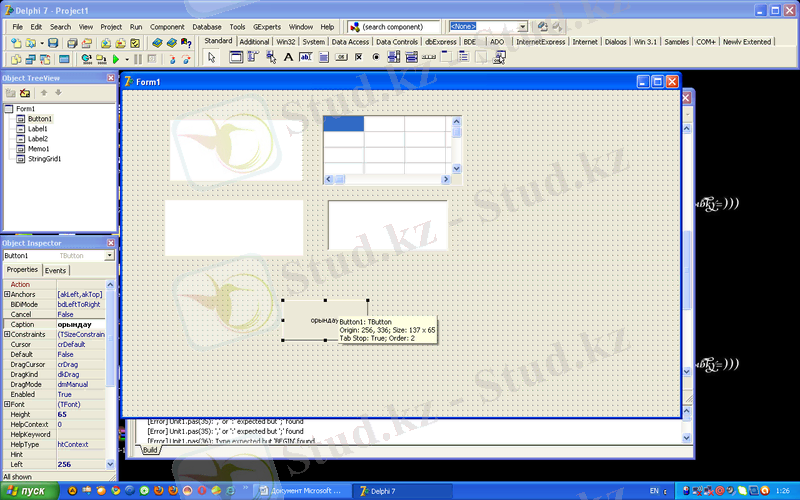Switch to the Data Access palette tab

point(350,42)
